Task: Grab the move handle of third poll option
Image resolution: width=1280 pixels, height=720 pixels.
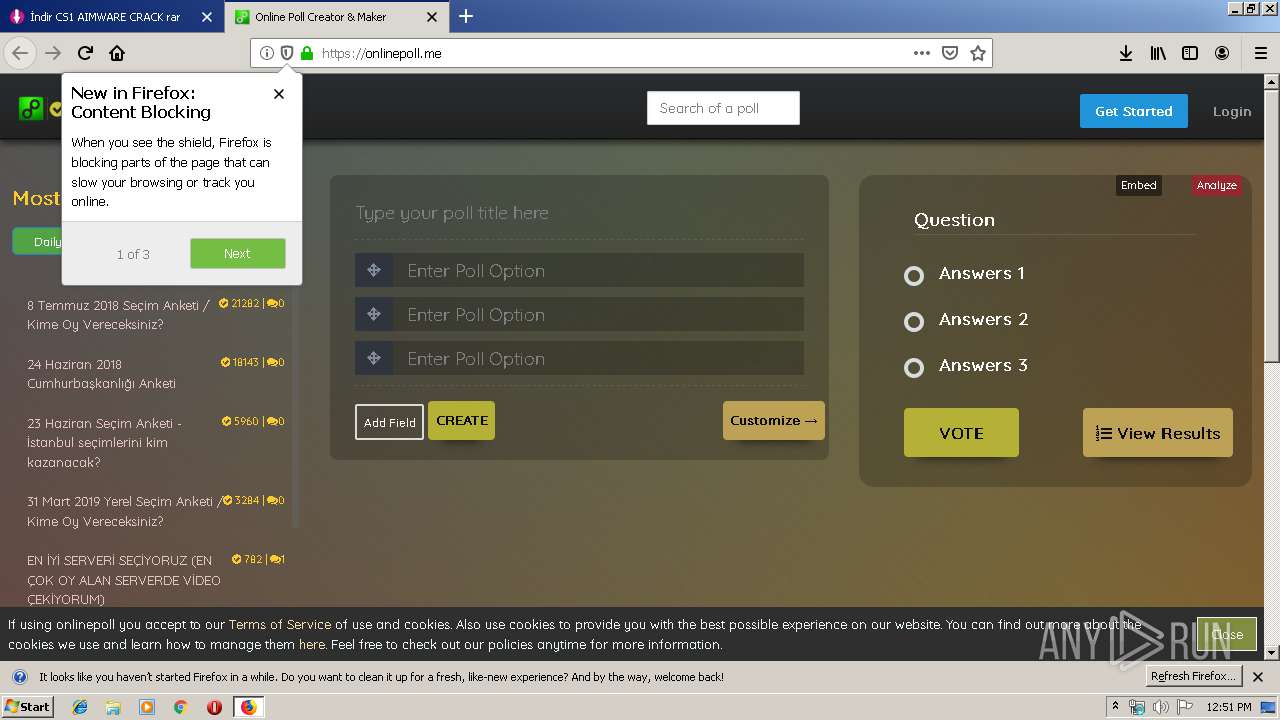Action: pos(373,358)
